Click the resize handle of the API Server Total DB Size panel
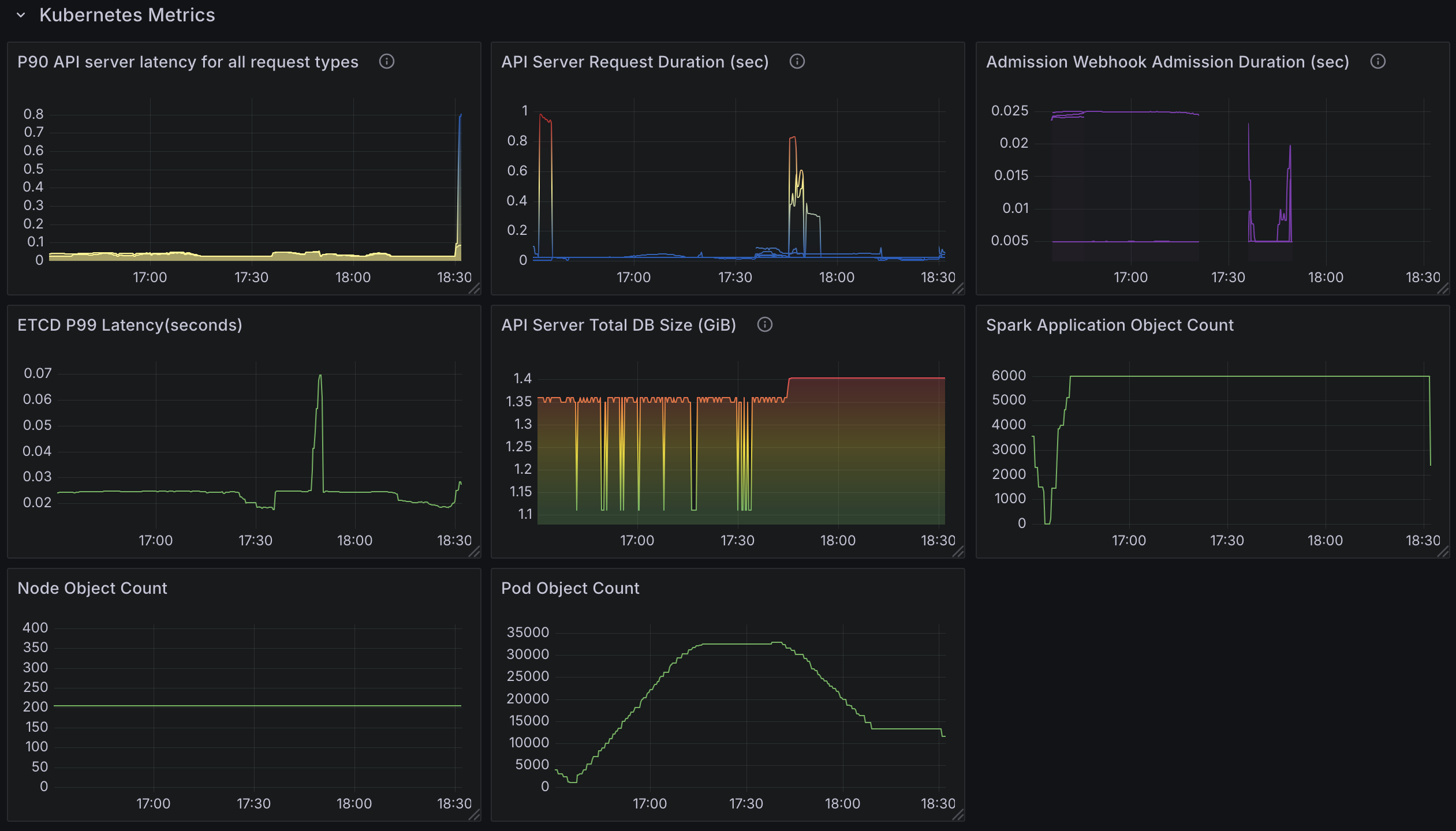The image size is (1456, 831). [959, 553]
